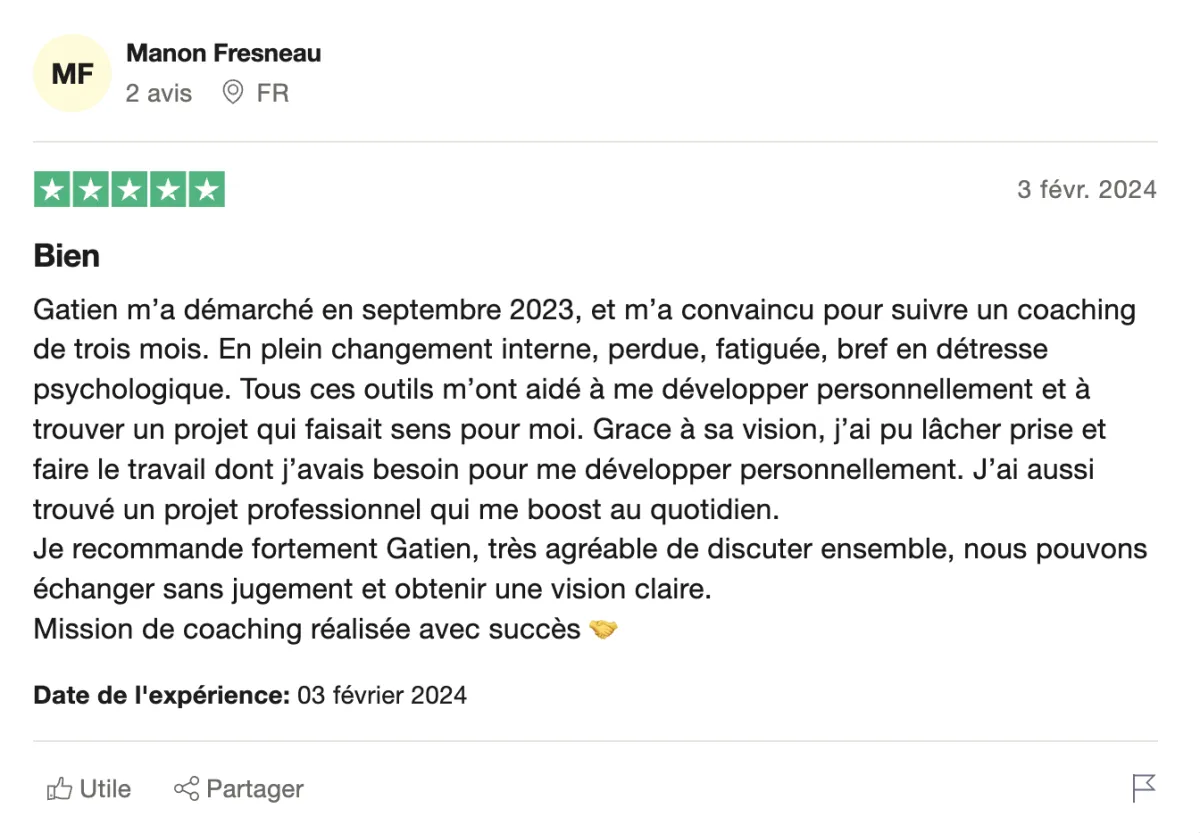
Task: Click the second green rating star
Action: pos(91,190)
